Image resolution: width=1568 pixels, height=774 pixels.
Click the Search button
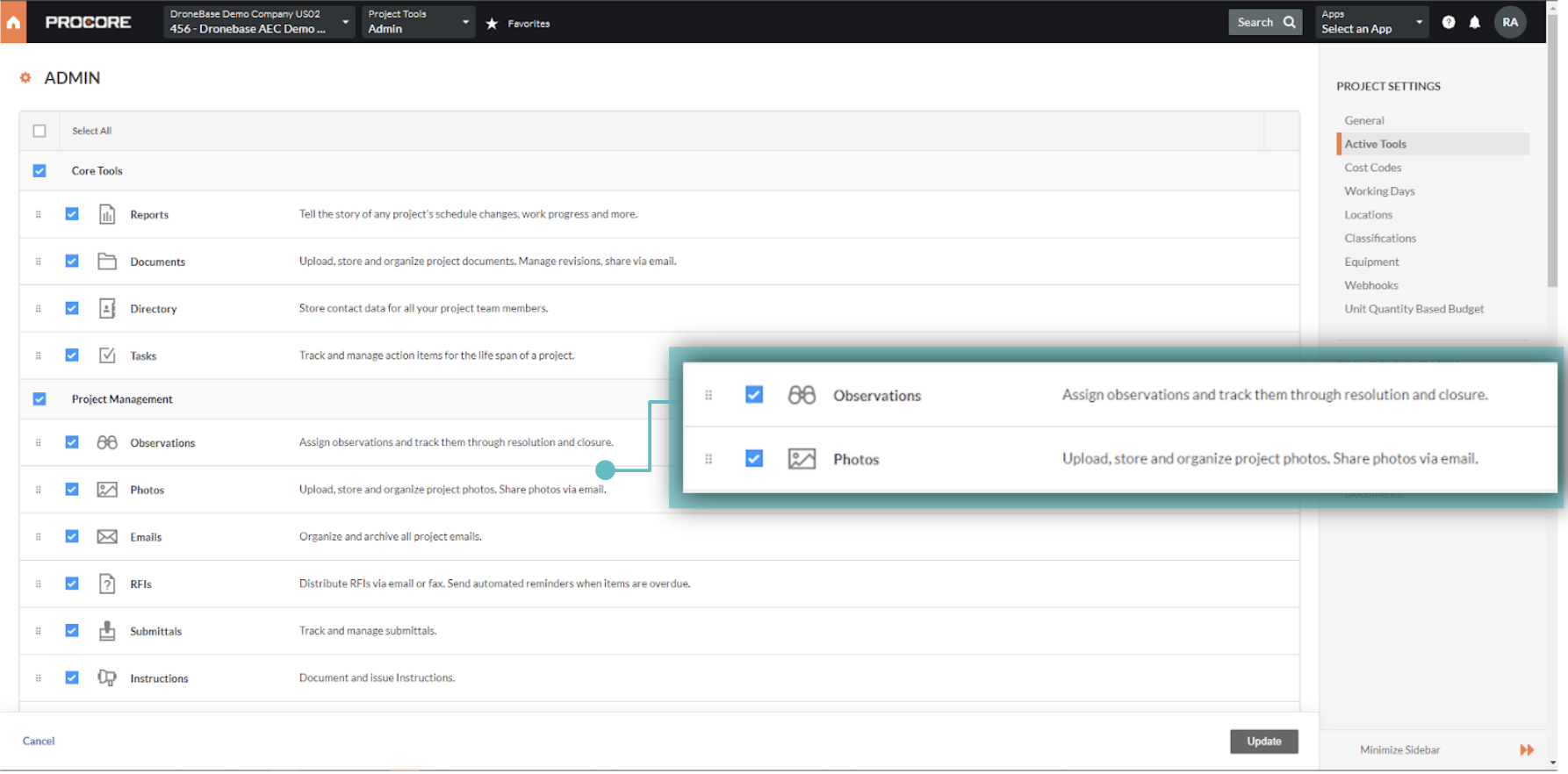point(1265,23)
